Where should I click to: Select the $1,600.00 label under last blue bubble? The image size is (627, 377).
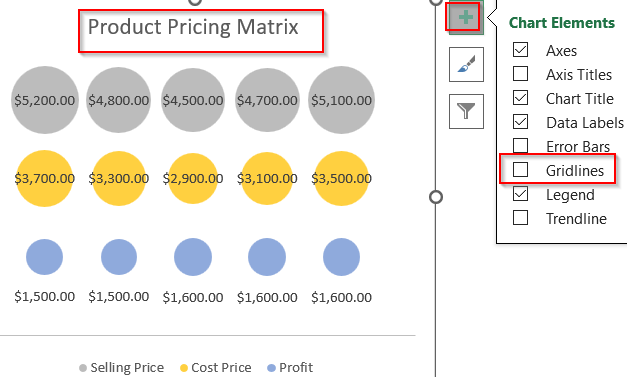[341, 297]
